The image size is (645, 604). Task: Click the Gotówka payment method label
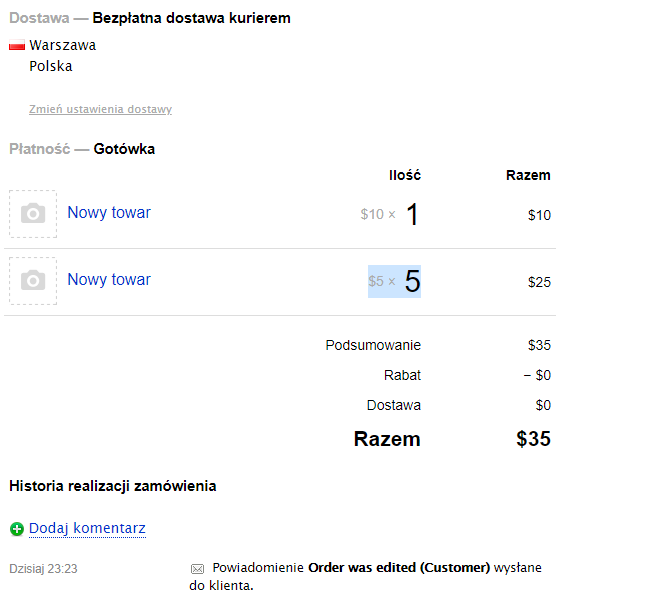click(124, 149)
